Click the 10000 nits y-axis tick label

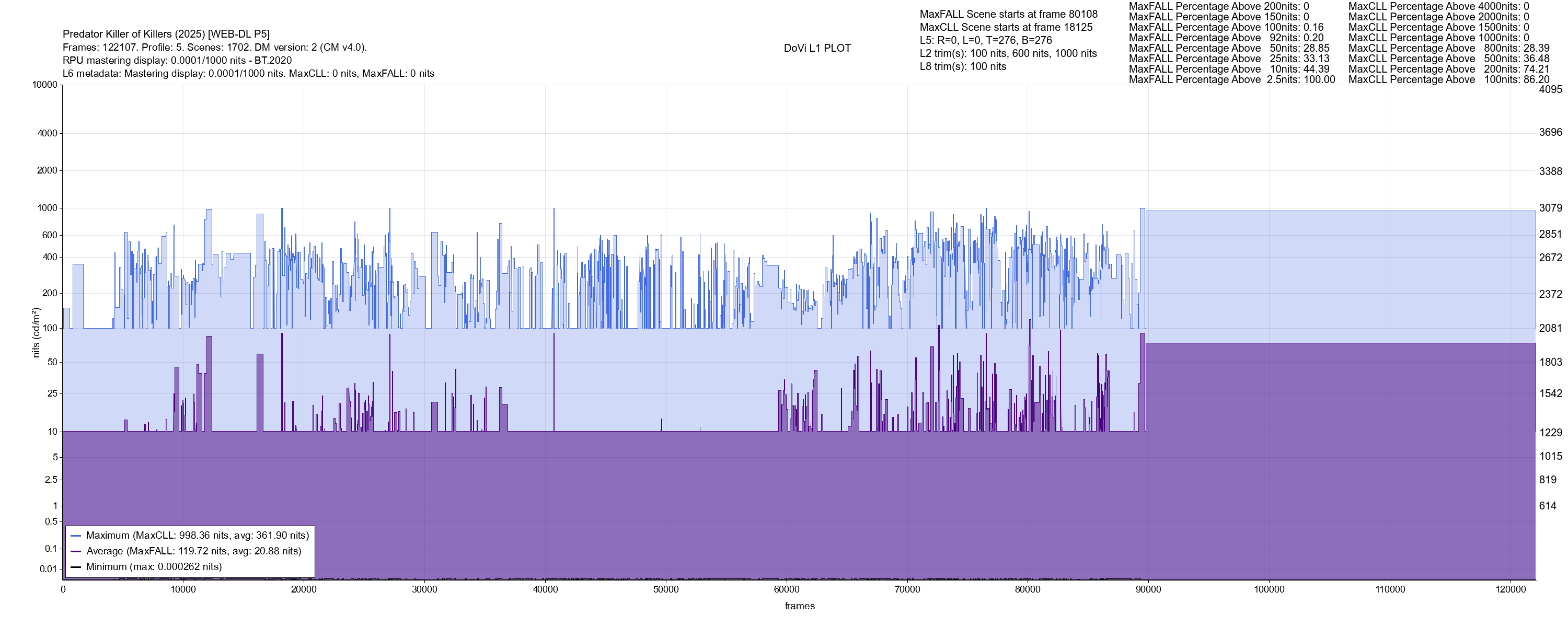click(x=44, y=85)
